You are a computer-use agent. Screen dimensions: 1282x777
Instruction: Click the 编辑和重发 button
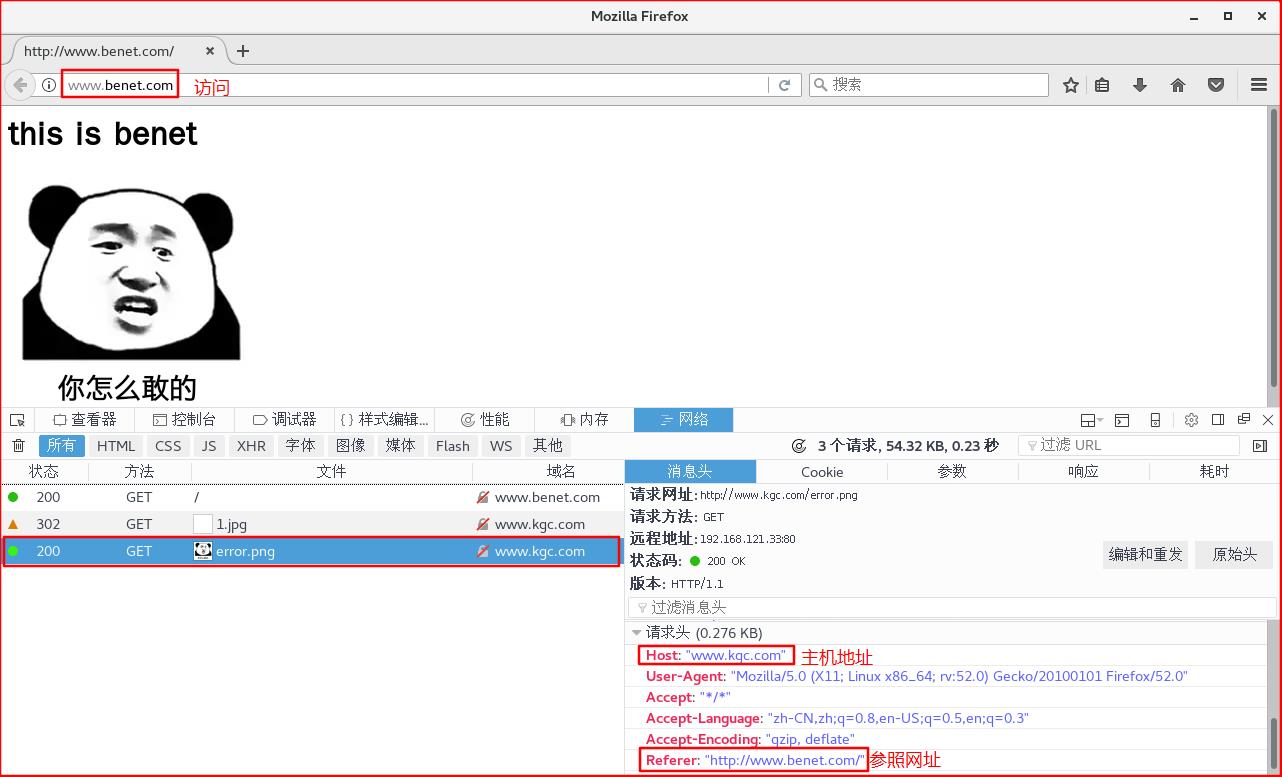[1146, 554]
